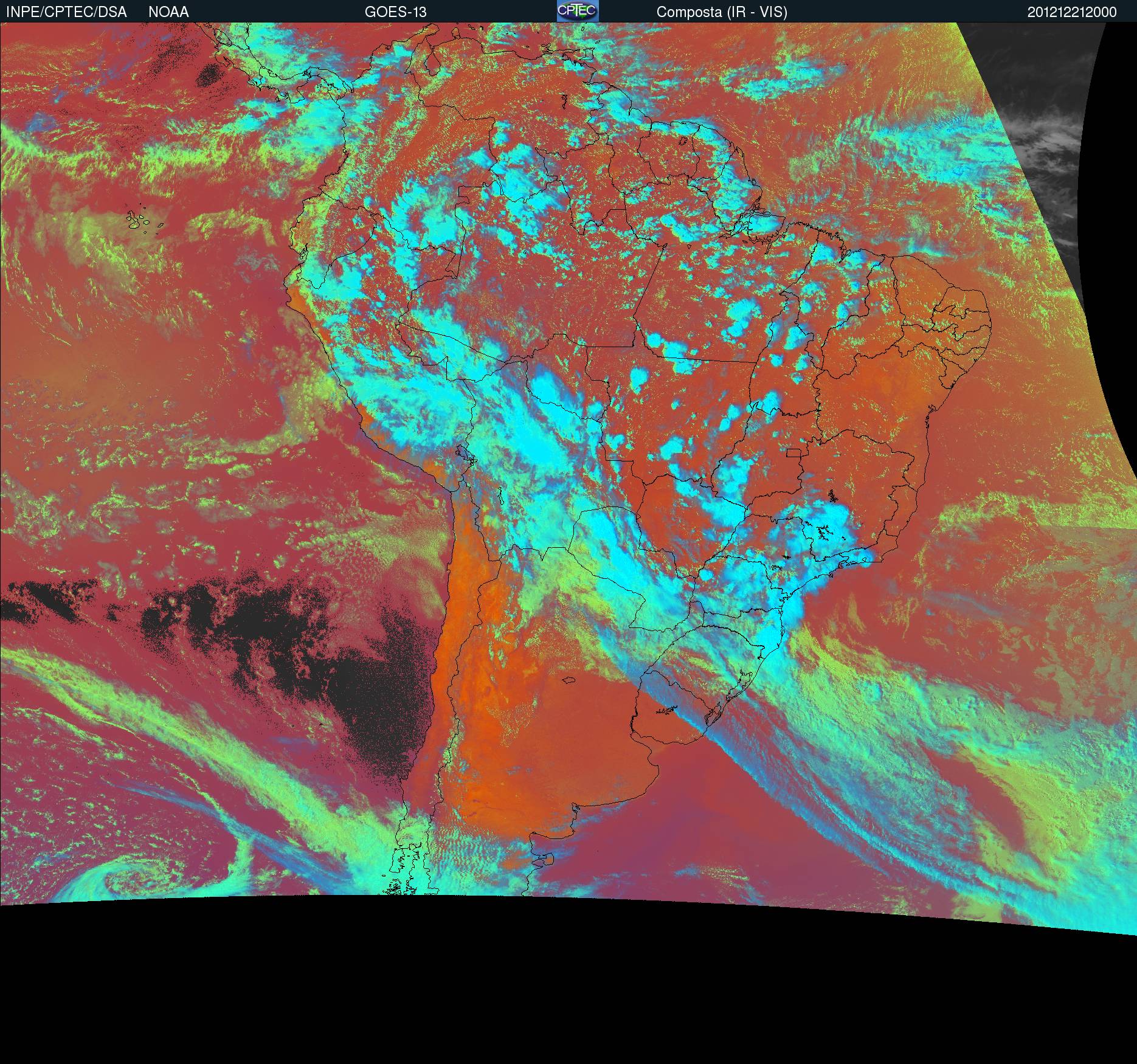The height and width of the screenshot is (1064, 1137).
Task: Select the INPE/CPTEC/DSA header text
Action: [x=66, y=12]
